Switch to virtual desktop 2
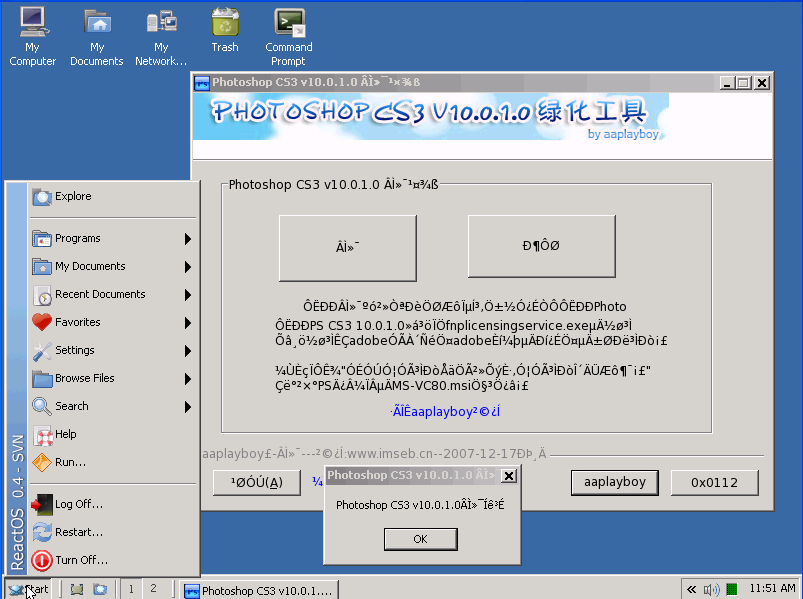 coord(153,589)
